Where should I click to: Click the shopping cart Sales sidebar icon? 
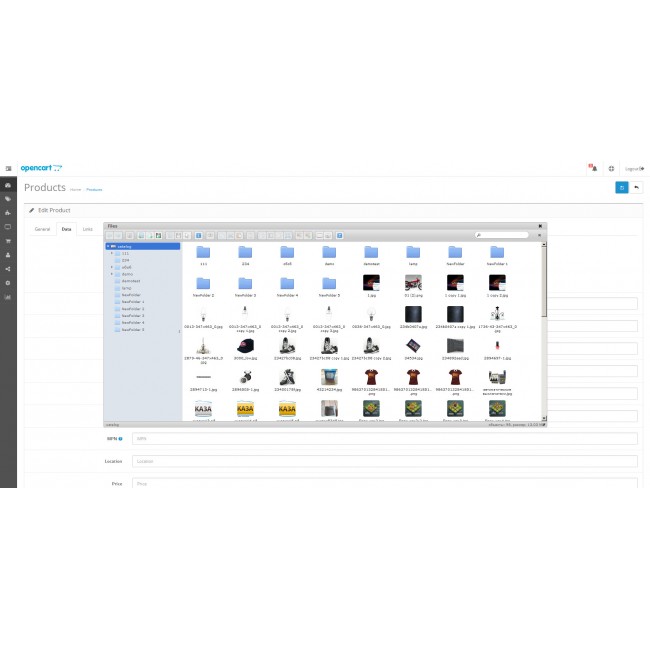pos(8,241)
